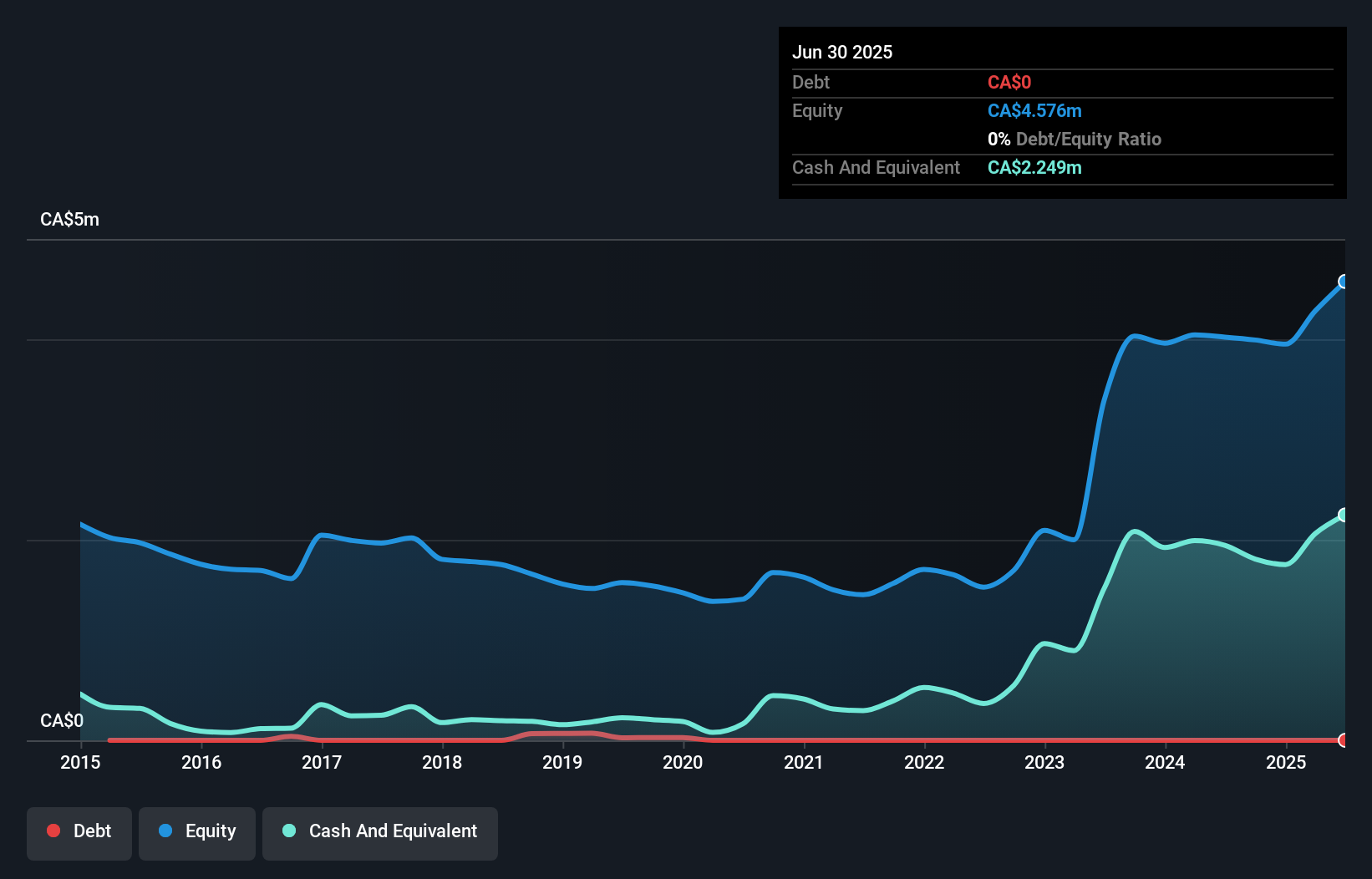Click the Jun 30 2025 tooltip date
Image resolution: width=1372 pixels, height=879 pixels.
click(x=842, y=52)
